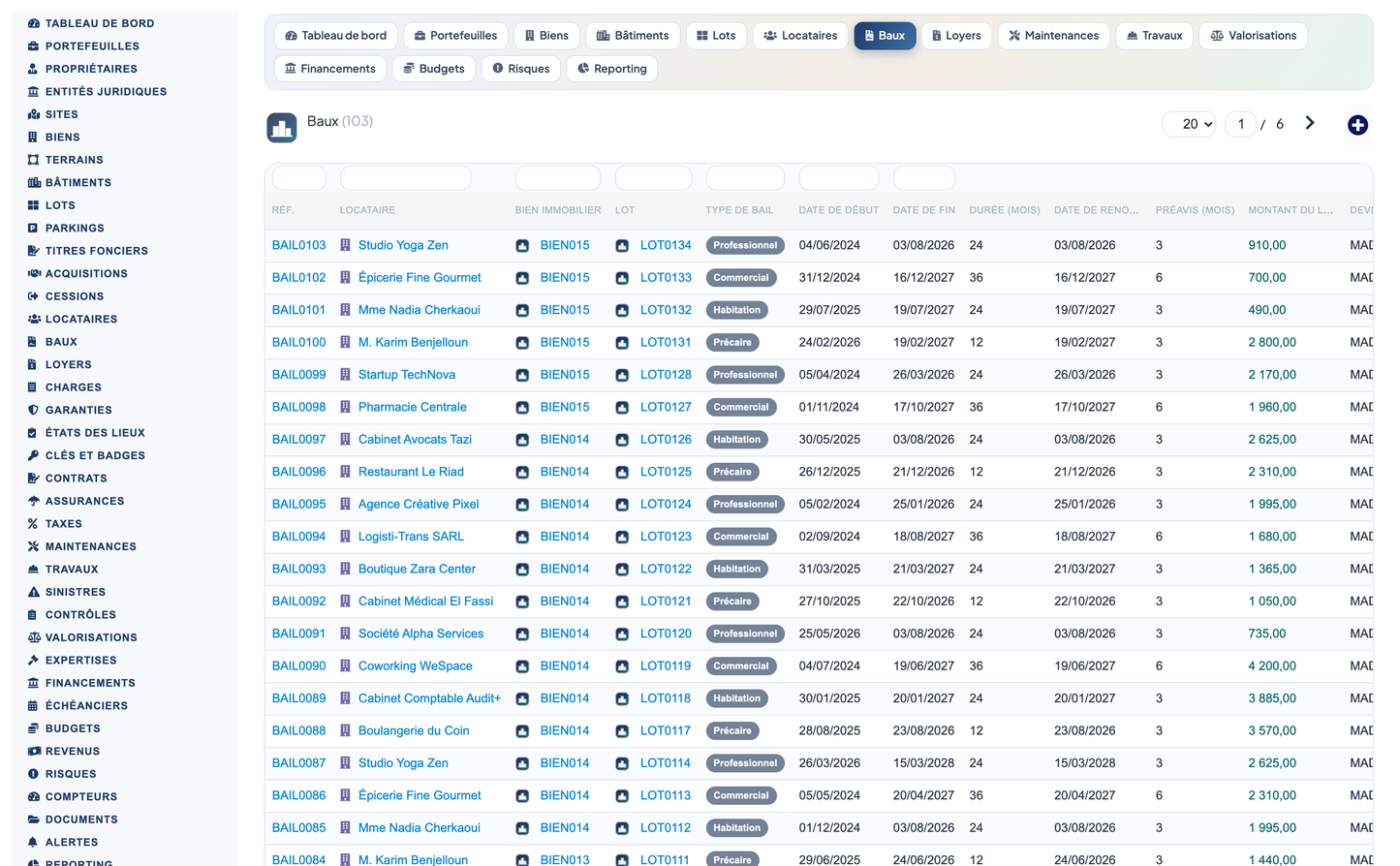Click Précaire badge in BAIL0100 row
1400x866 pixels.
point(732,343)
